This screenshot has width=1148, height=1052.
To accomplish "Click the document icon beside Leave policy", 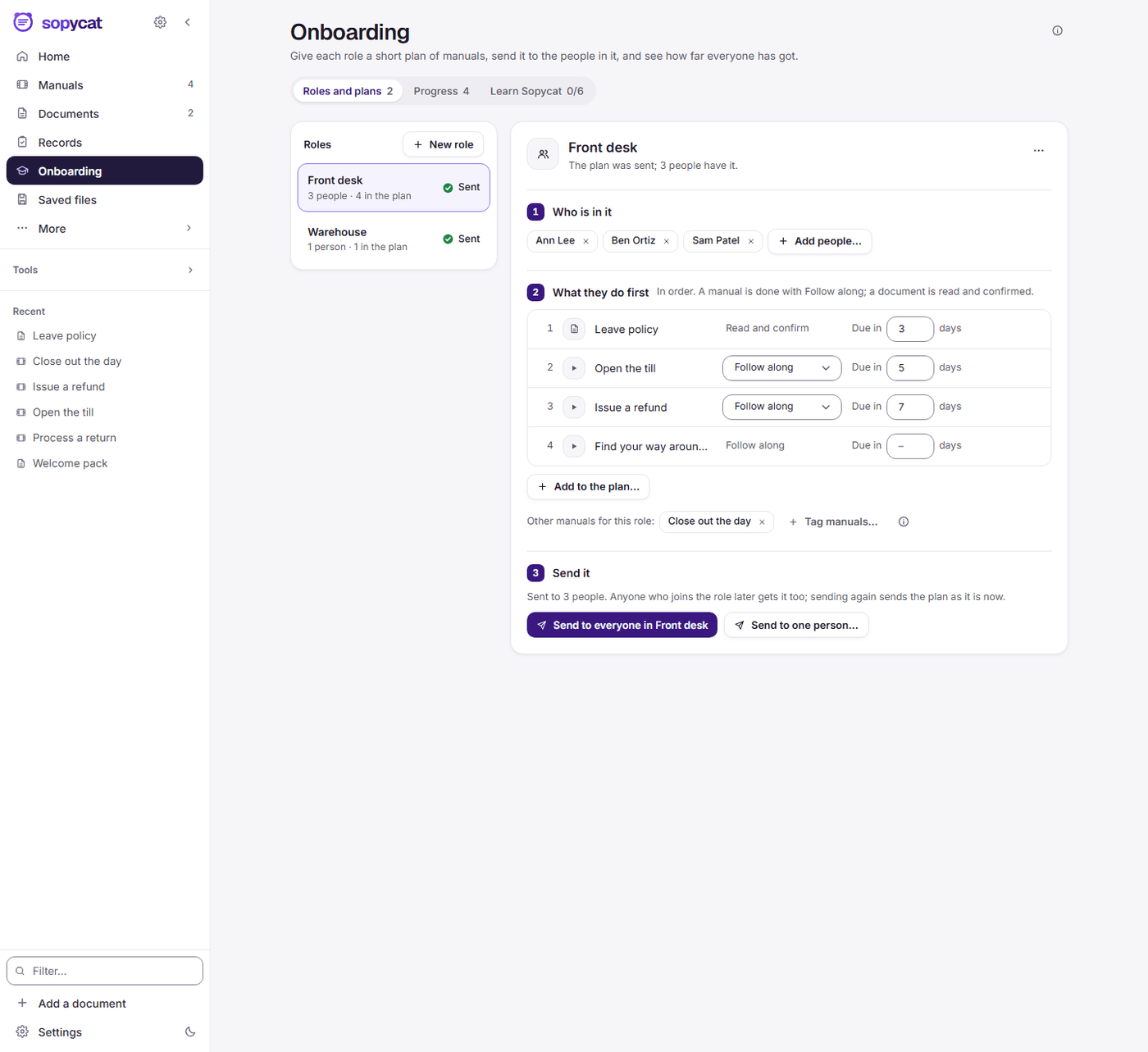I will tap(574, 329).
